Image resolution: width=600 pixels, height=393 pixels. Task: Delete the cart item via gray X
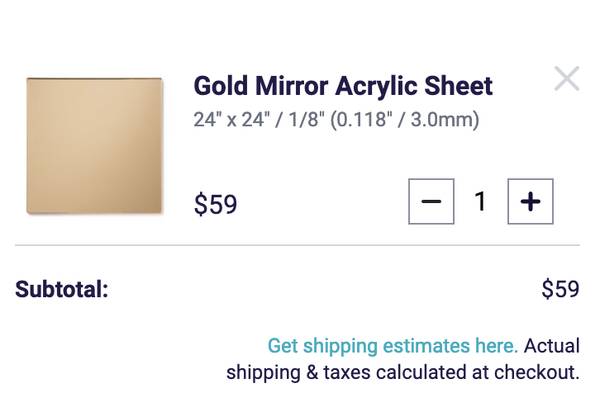click(567, 79)
